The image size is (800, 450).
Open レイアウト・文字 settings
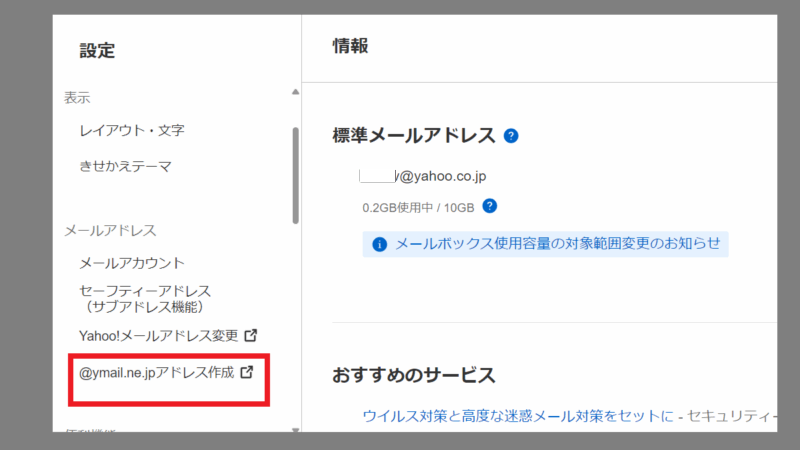(x=132, y=130)
